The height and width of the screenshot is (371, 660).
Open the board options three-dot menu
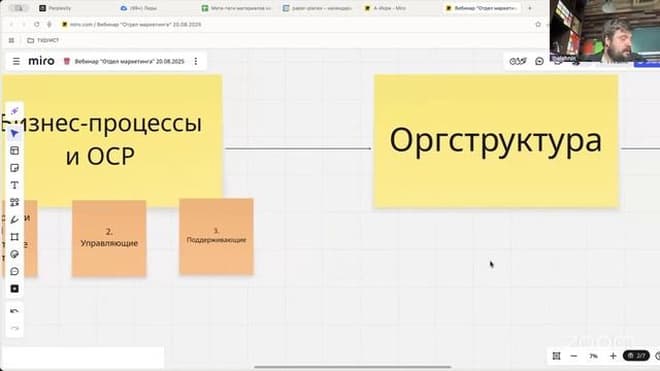[x=196, y=61]
